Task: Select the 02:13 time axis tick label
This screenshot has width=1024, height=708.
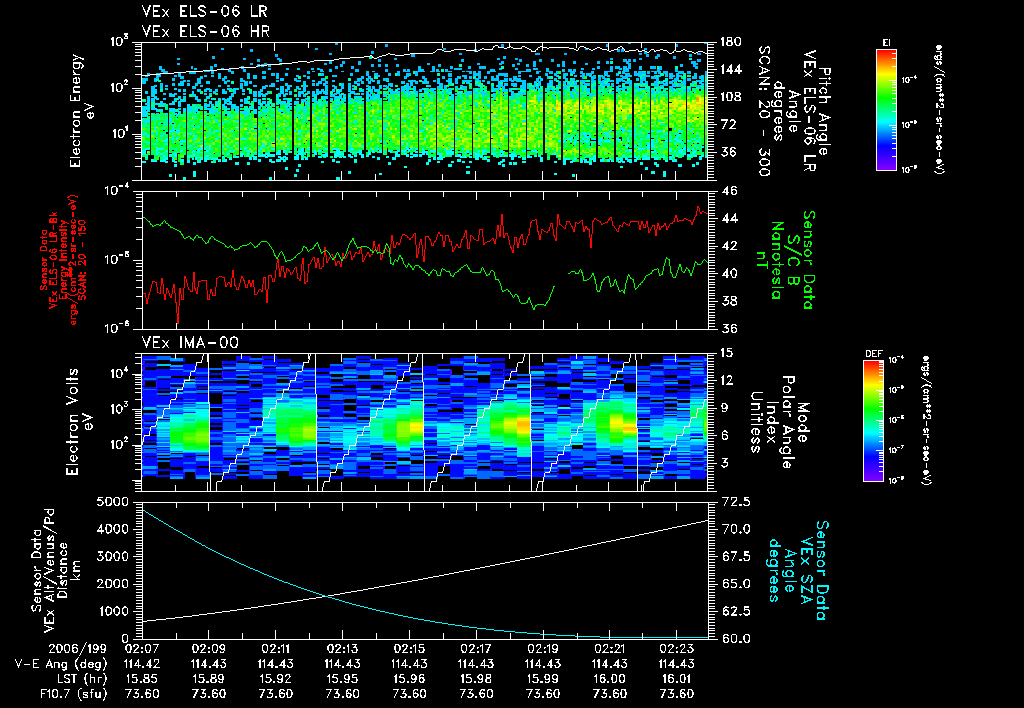Action: (x=342, y=649)
